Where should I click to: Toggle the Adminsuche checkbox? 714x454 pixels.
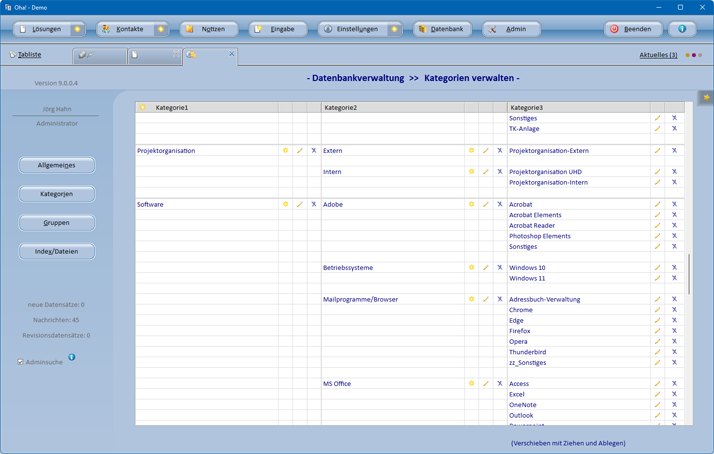[20, 362]
